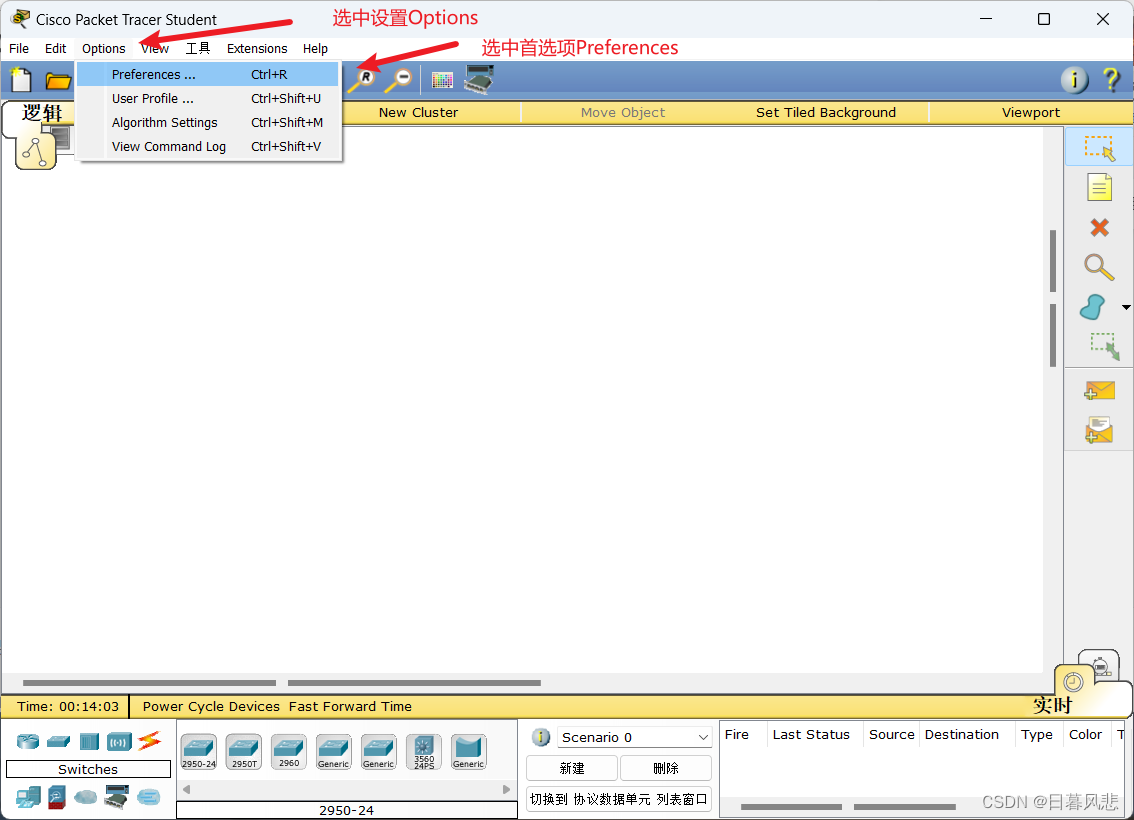Click Set Tiled Background button
Image resolution: width=1134 pixels, height=820 pixels.
coord(826,112)
